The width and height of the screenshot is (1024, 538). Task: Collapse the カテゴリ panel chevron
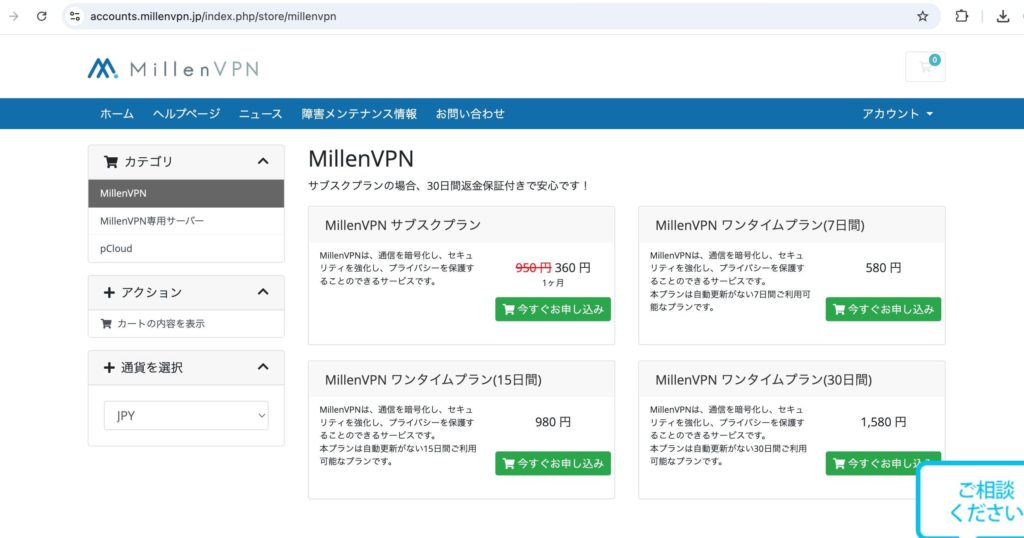pyautogui.click(x=263, y=161)
